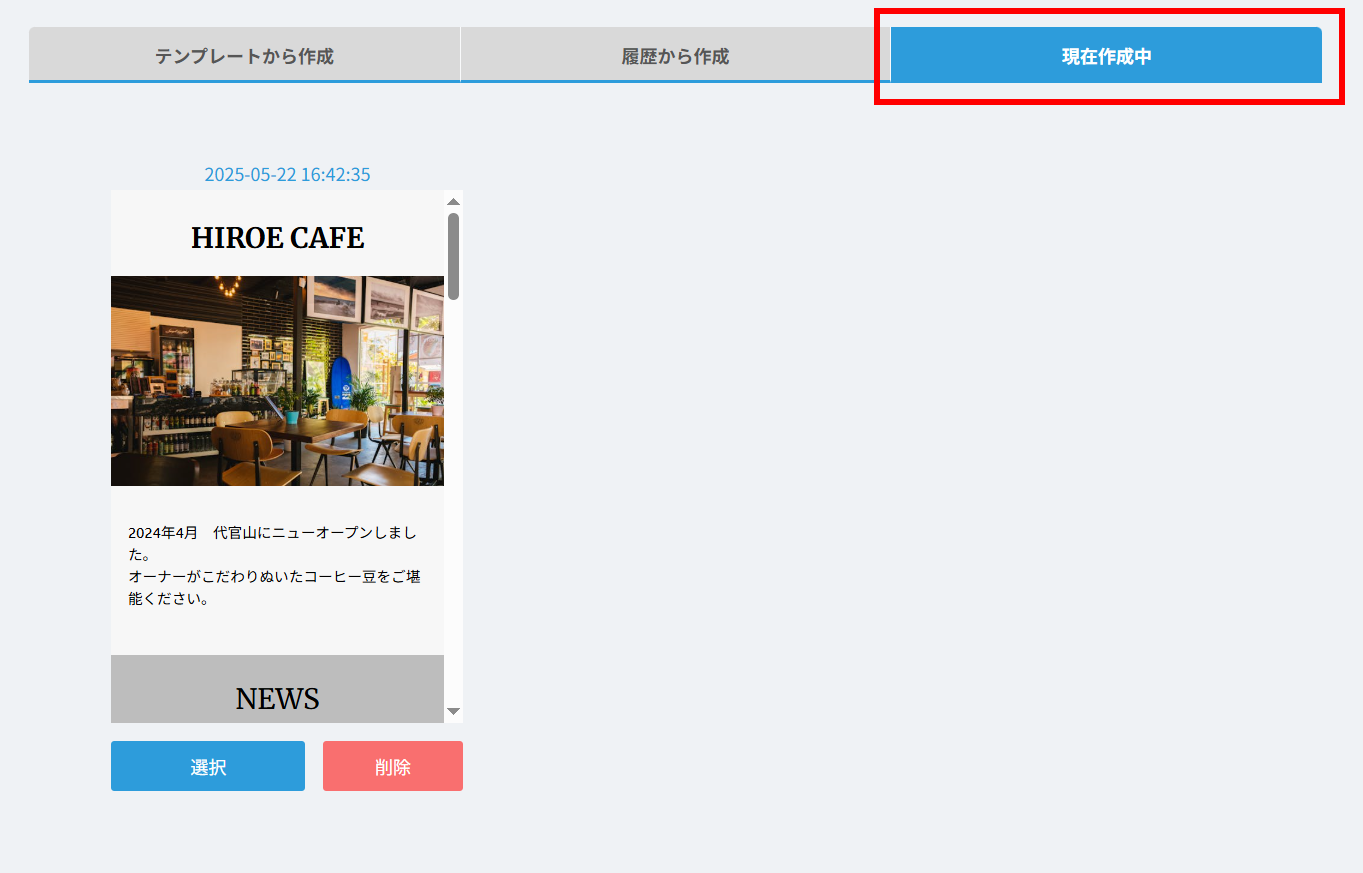Click the red 削除 button

coord(393,766)
